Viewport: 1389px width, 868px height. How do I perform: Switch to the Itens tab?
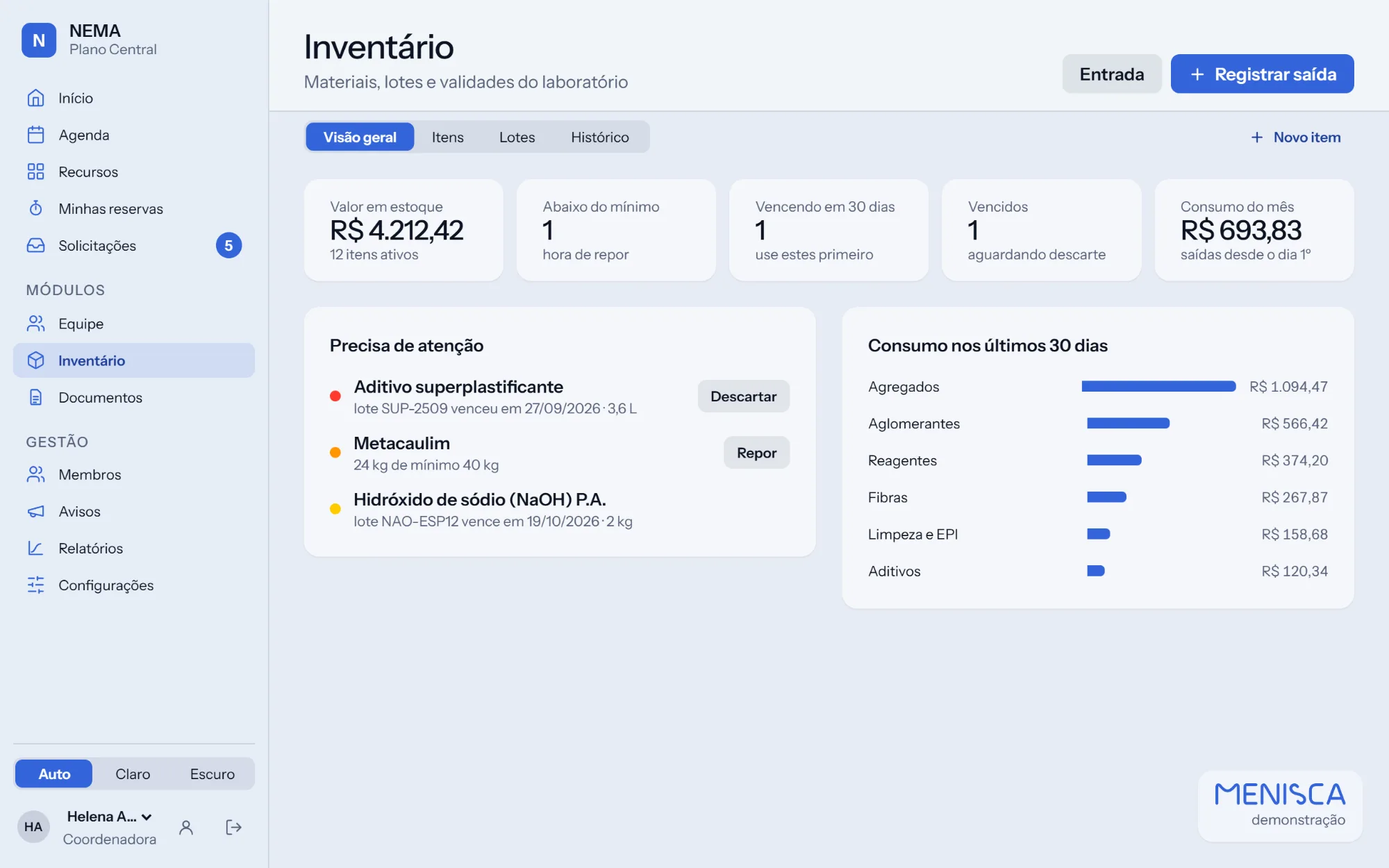click(448, 137)
